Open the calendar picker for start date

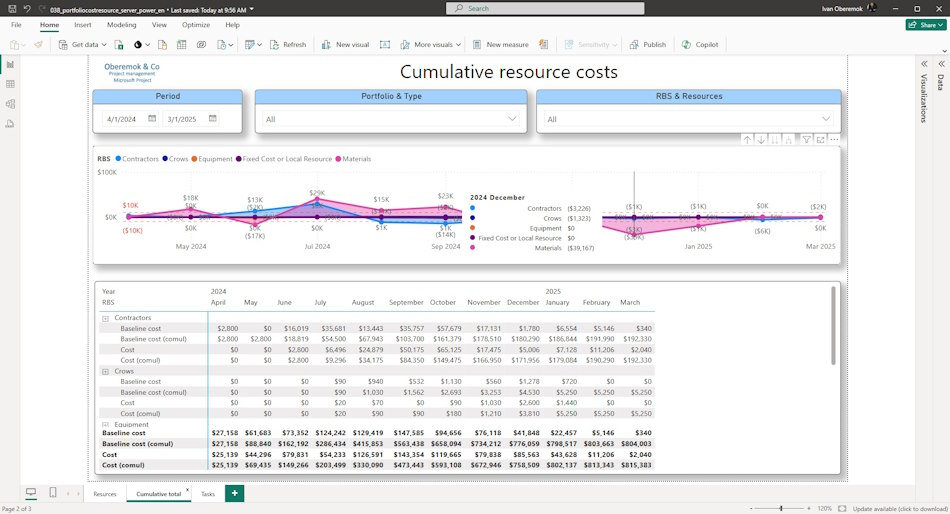[x=152, y=119]
